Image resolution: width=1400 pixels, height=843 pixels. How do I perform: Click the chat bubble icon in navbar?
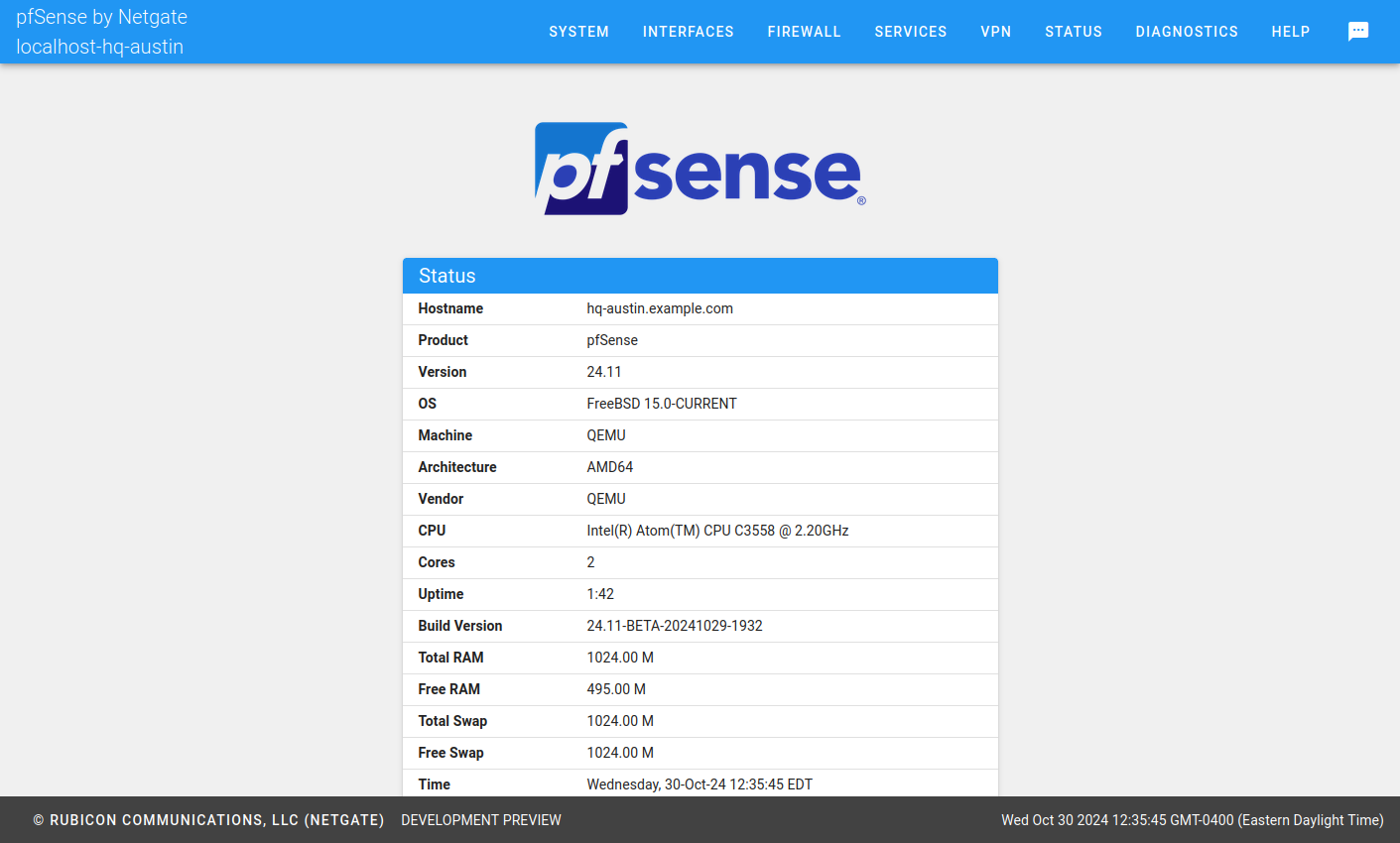pos(1358,32)
